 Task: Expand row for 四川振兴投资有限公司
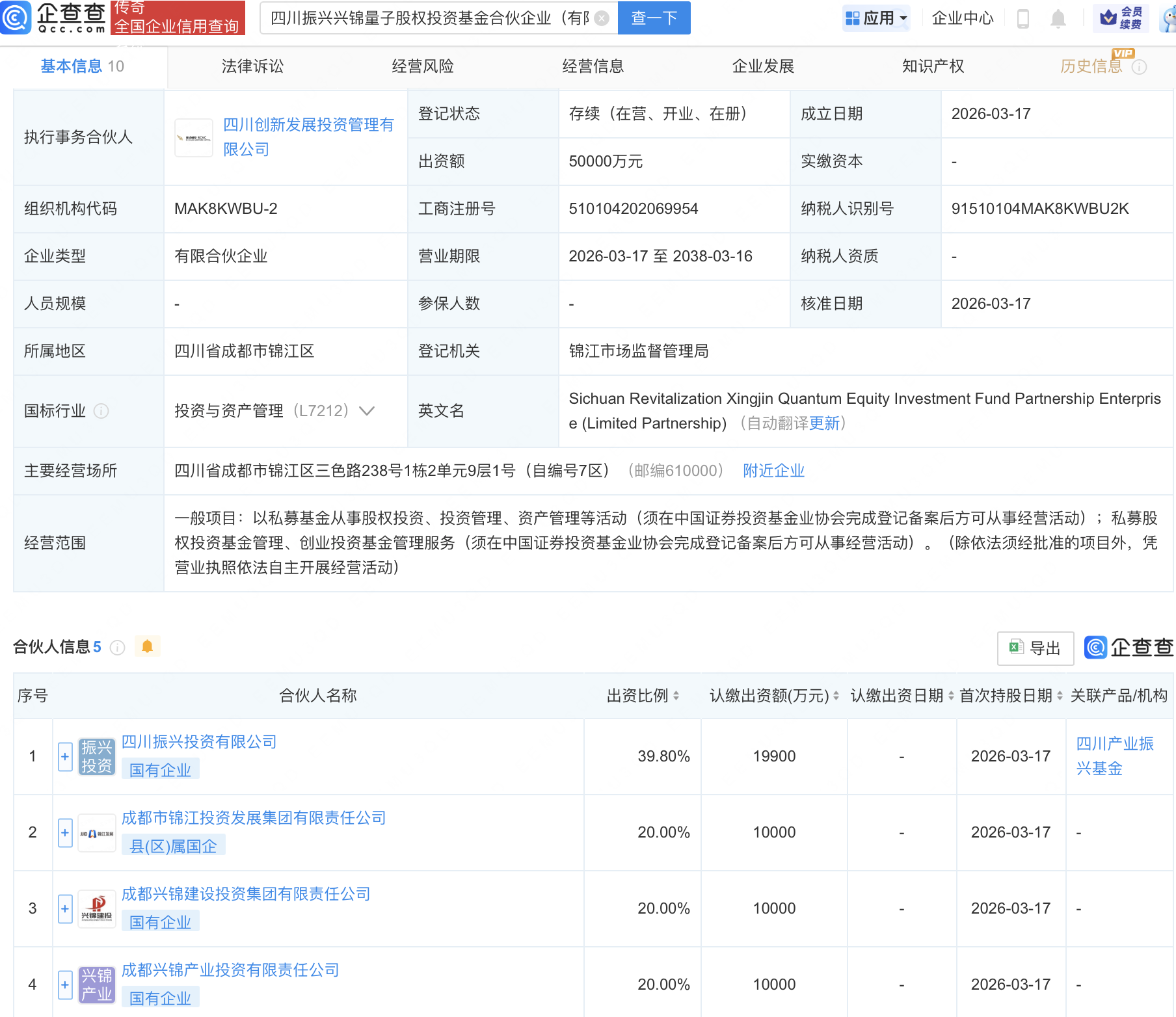65,757
